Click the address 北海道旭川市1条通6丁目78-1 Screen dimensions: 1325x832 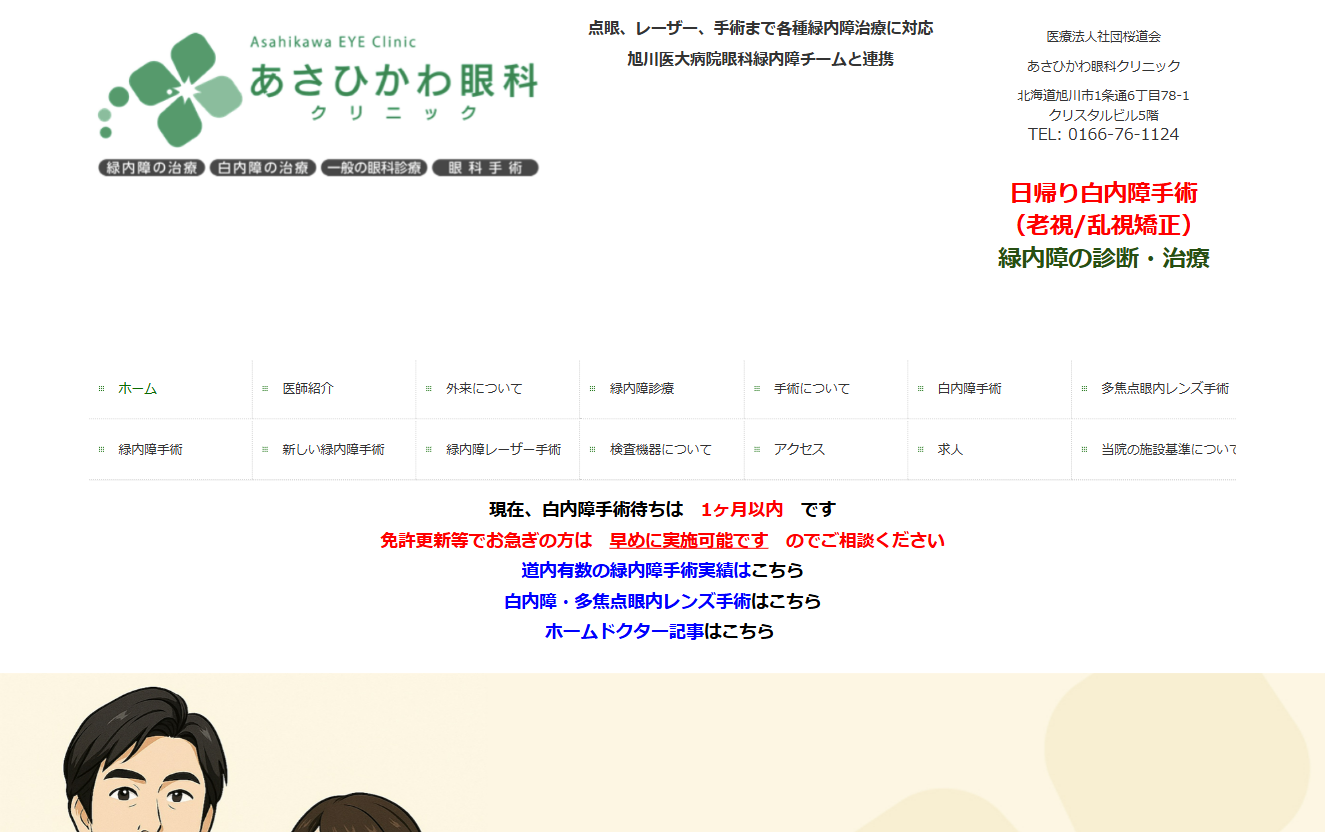tap(1104, 96)
